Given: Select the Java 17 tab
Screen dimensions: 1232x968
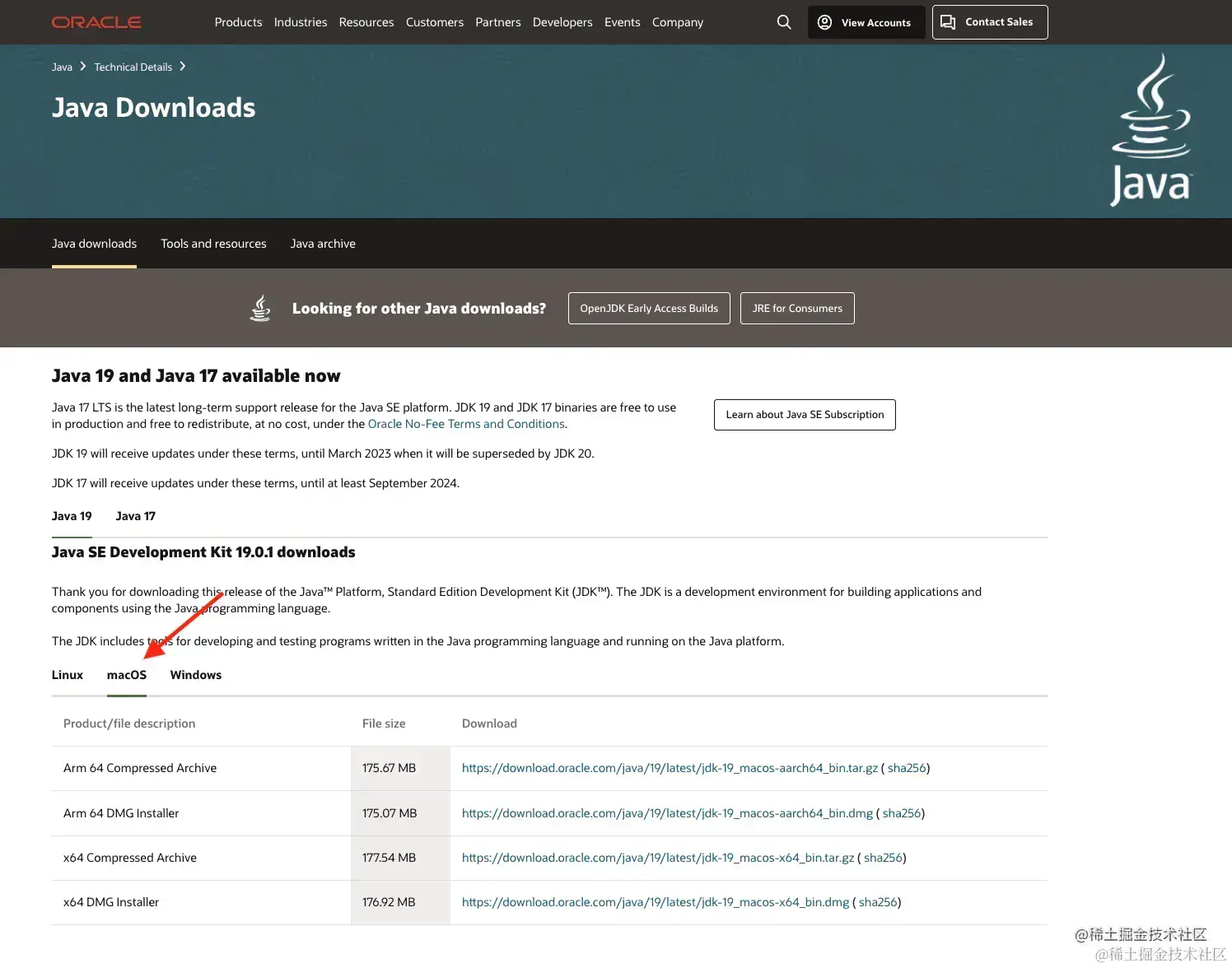Looking at the screenshot, I should (x=136, y=516).
